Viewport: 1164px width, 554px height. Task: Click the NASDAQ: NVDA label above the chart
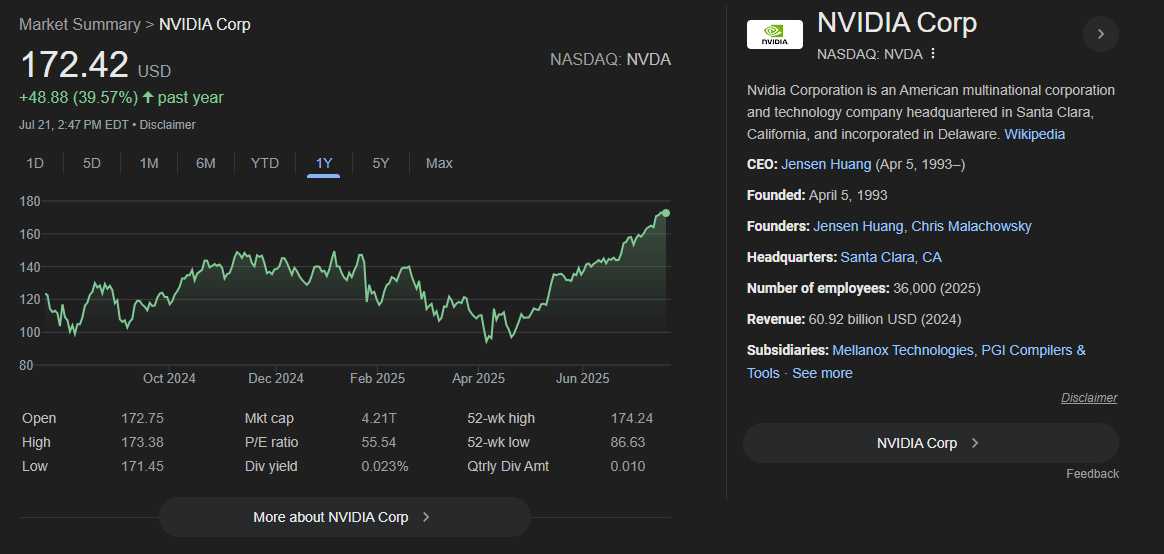click(610, 59)
